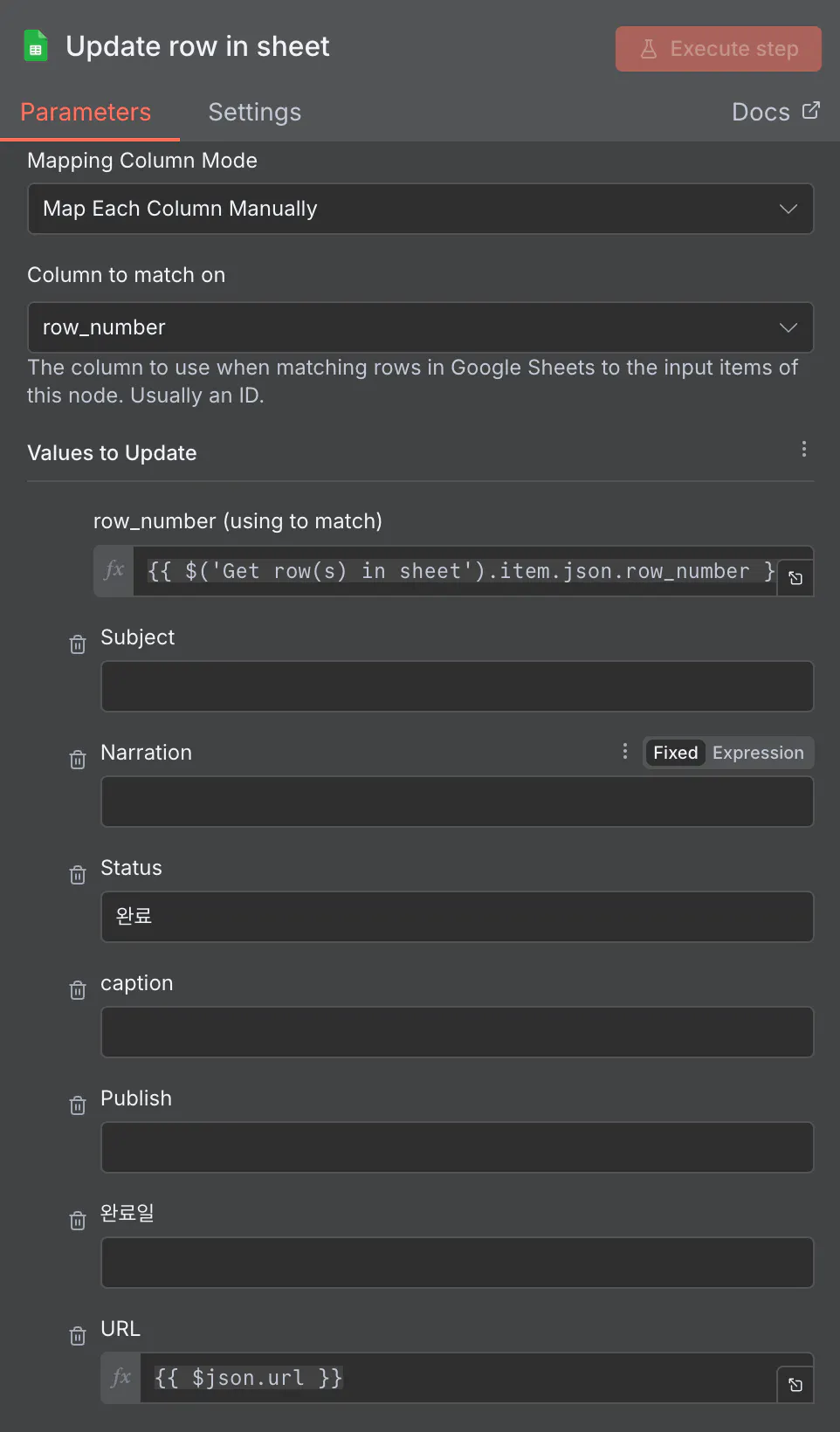The height and width of the screenshot is (1432, 840).
Task: Open expression editor for row_number field
Action: (x=795, y=578)
